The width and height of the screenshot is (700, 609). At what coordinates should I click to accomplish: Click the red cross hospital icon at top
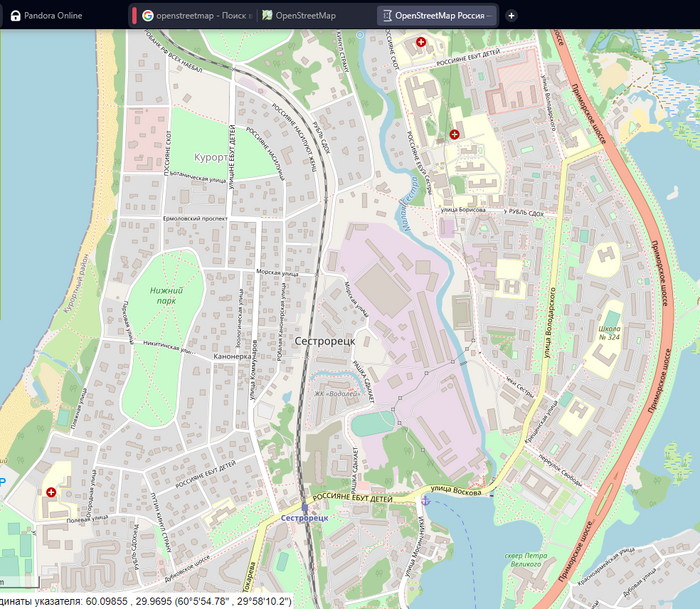click(420, 43)
